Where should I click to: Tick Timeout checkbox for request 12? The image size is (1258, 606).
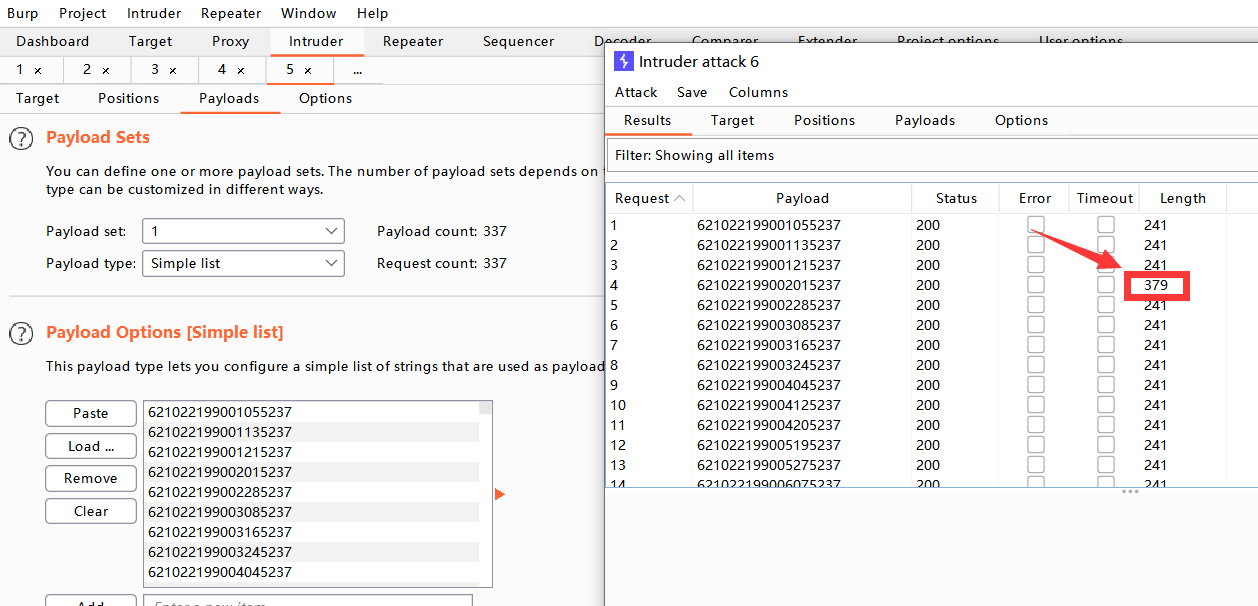pyautogui.click(x=1105, y=445)
